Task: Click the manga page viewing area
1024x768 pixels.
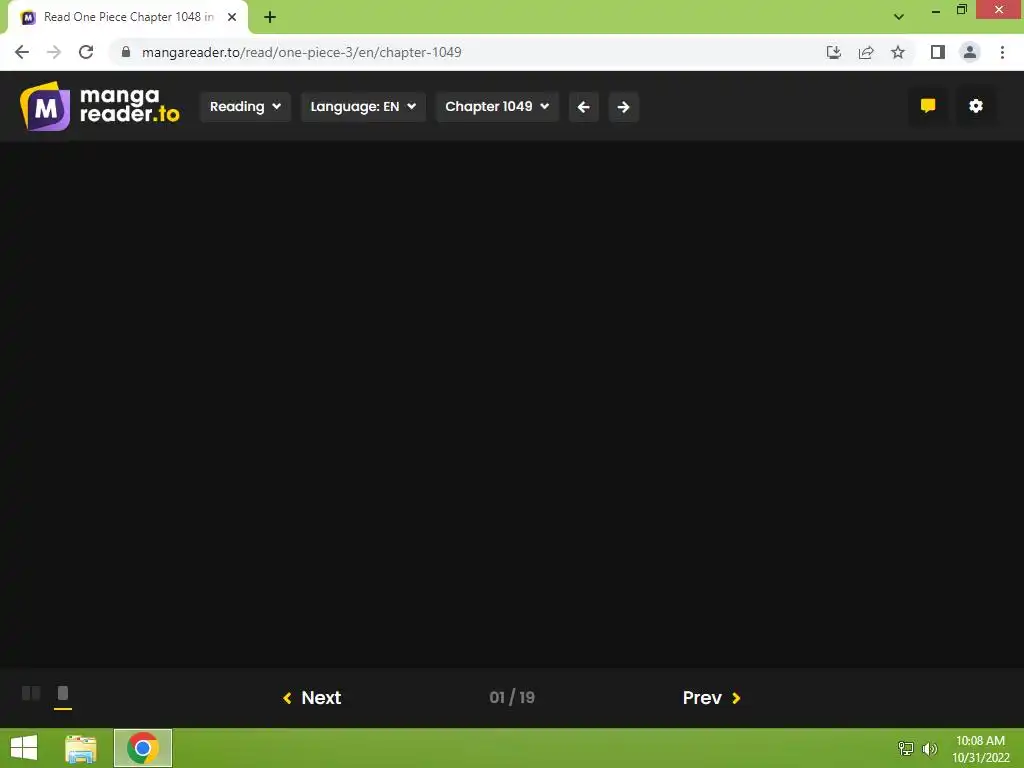Action: [x=512, y=404]
